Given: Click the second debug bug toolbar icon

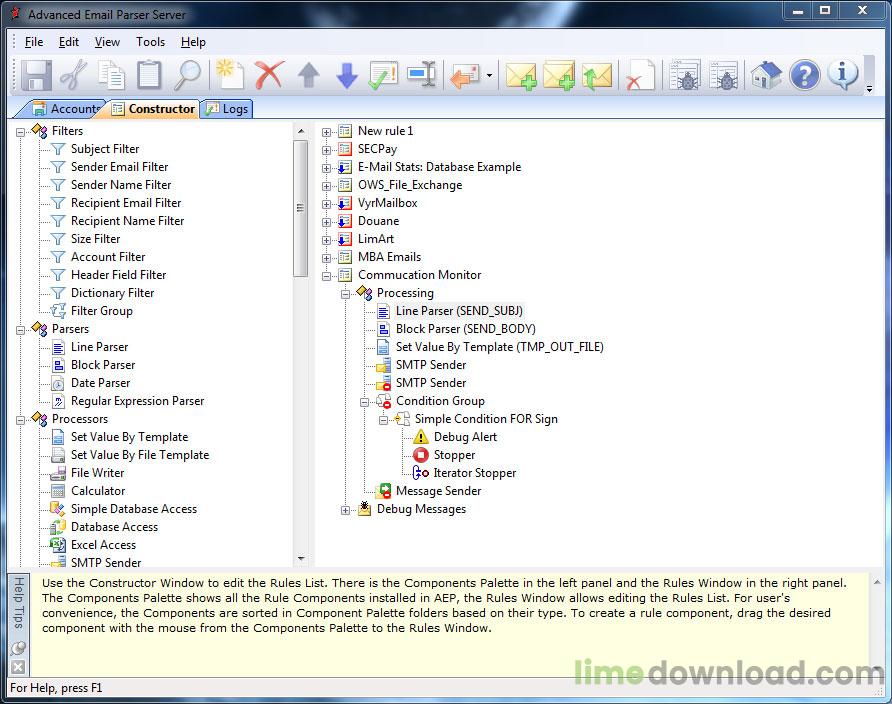Looking at the screenshot, I should (x=723, y=75).
